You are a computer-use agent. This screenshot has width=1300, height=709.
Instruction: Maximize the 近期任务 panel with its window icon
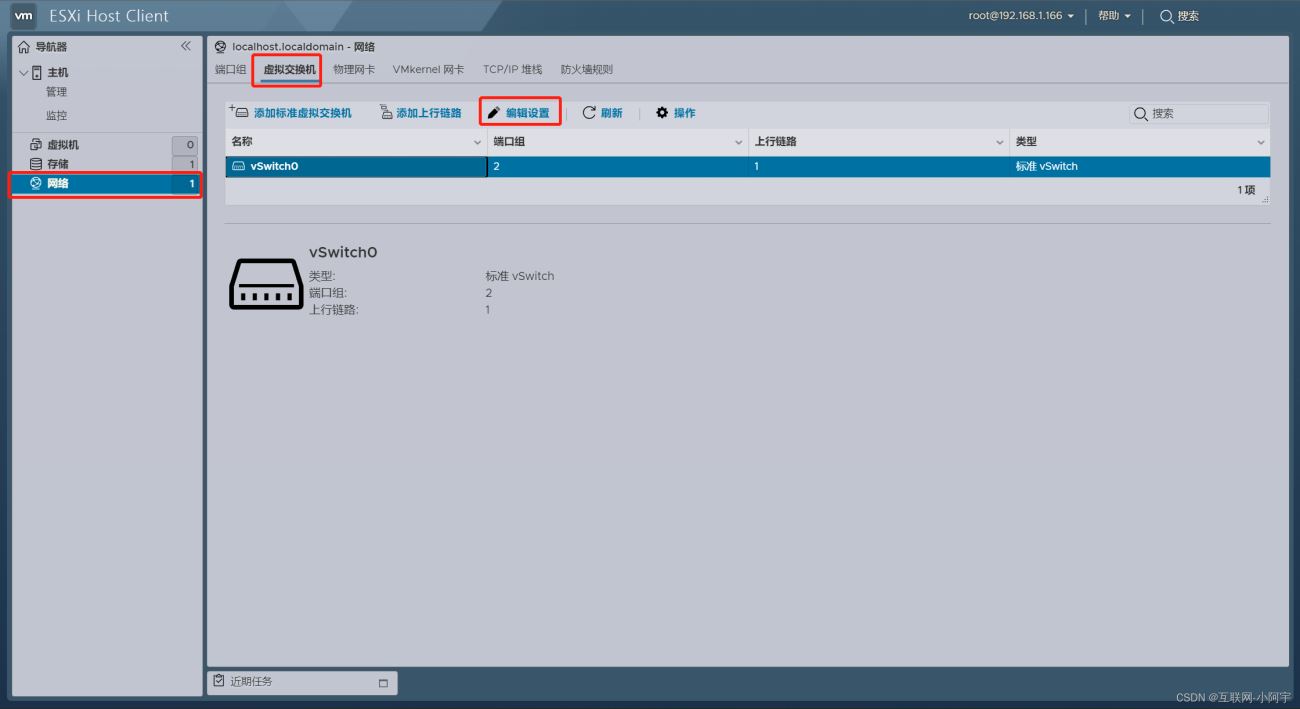383,683
